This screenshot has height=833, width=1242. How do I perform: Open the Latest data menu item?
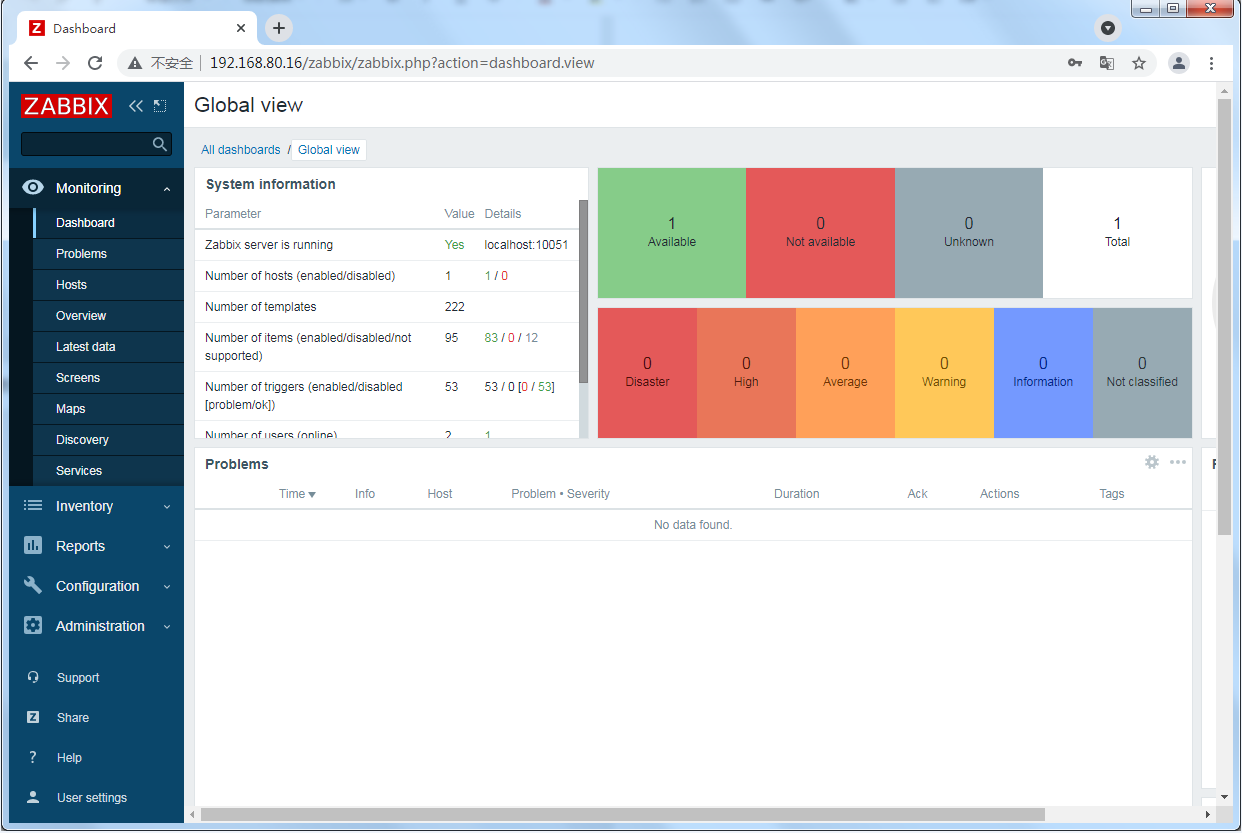(86, 347)
